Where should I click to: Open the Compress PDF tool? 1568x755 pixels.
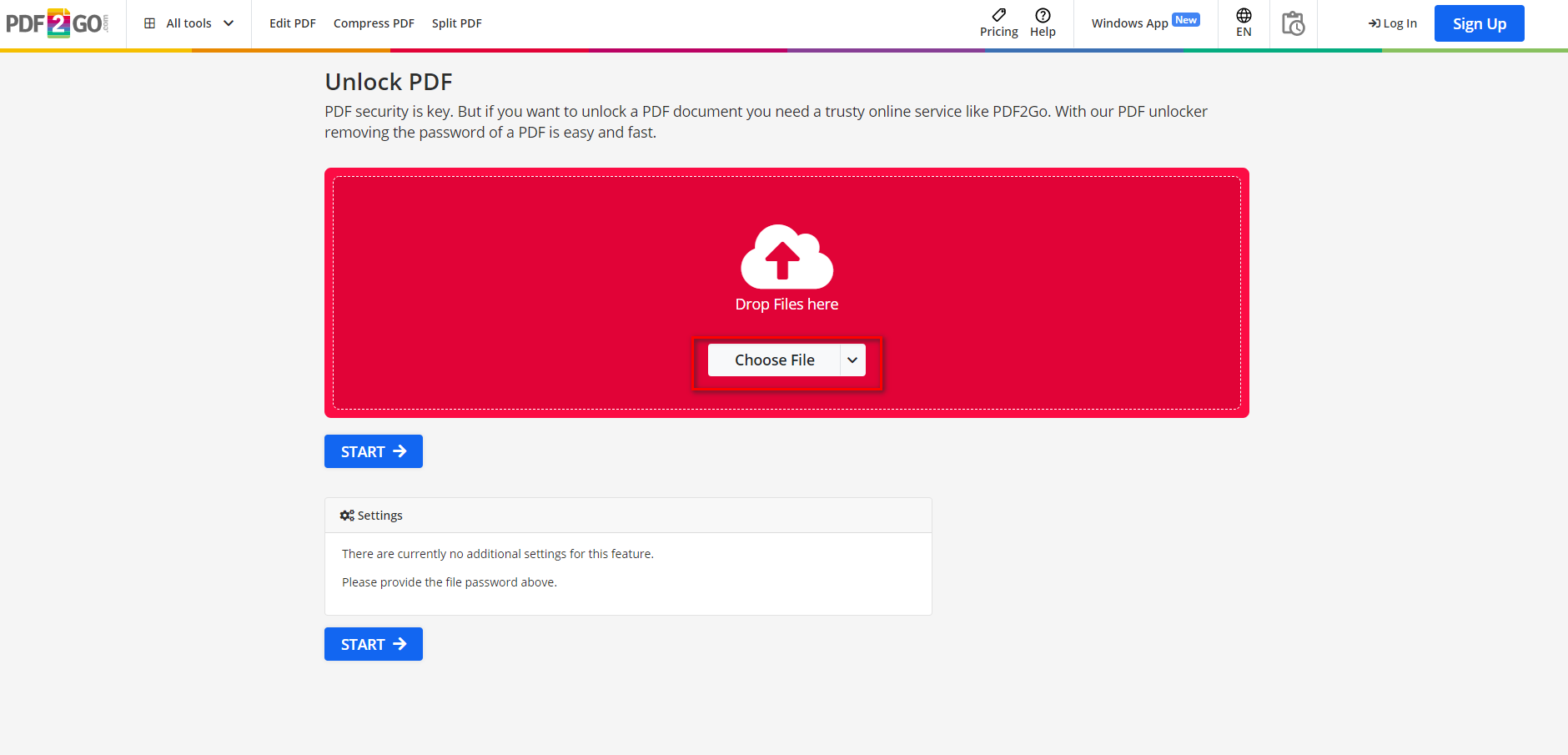click(x=374, y=23)
